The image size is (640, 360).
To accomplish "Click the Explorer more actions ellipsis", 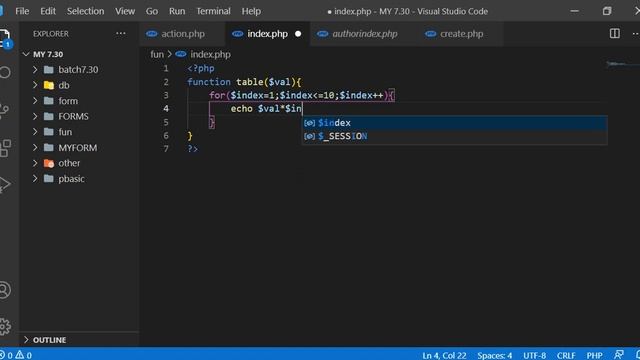I will (120, 33).
